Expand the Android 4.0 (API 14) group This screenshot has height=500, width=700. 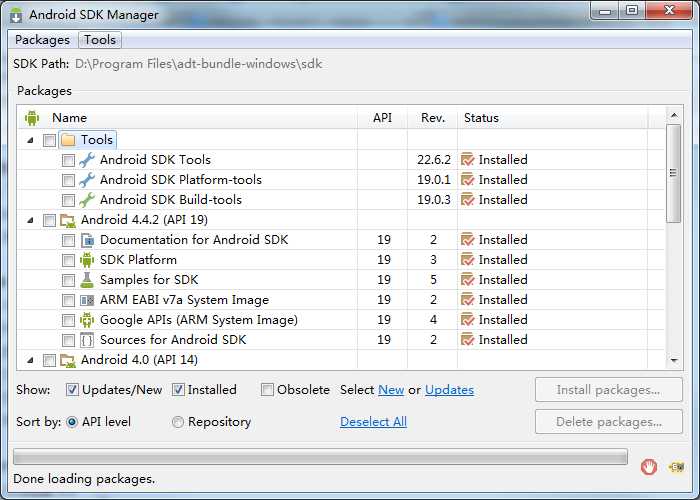pyautogui.click(x=30, y=360)
